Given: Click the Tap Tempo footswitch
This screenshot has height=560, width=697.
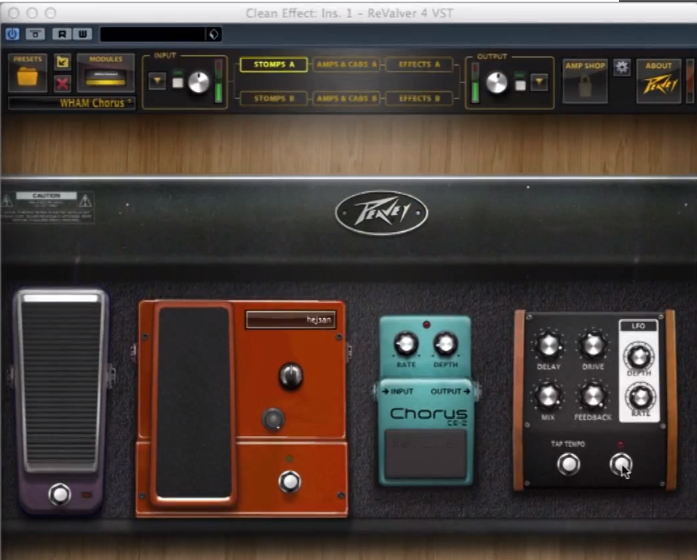Looking at the screenshot, I should point(569,464).
